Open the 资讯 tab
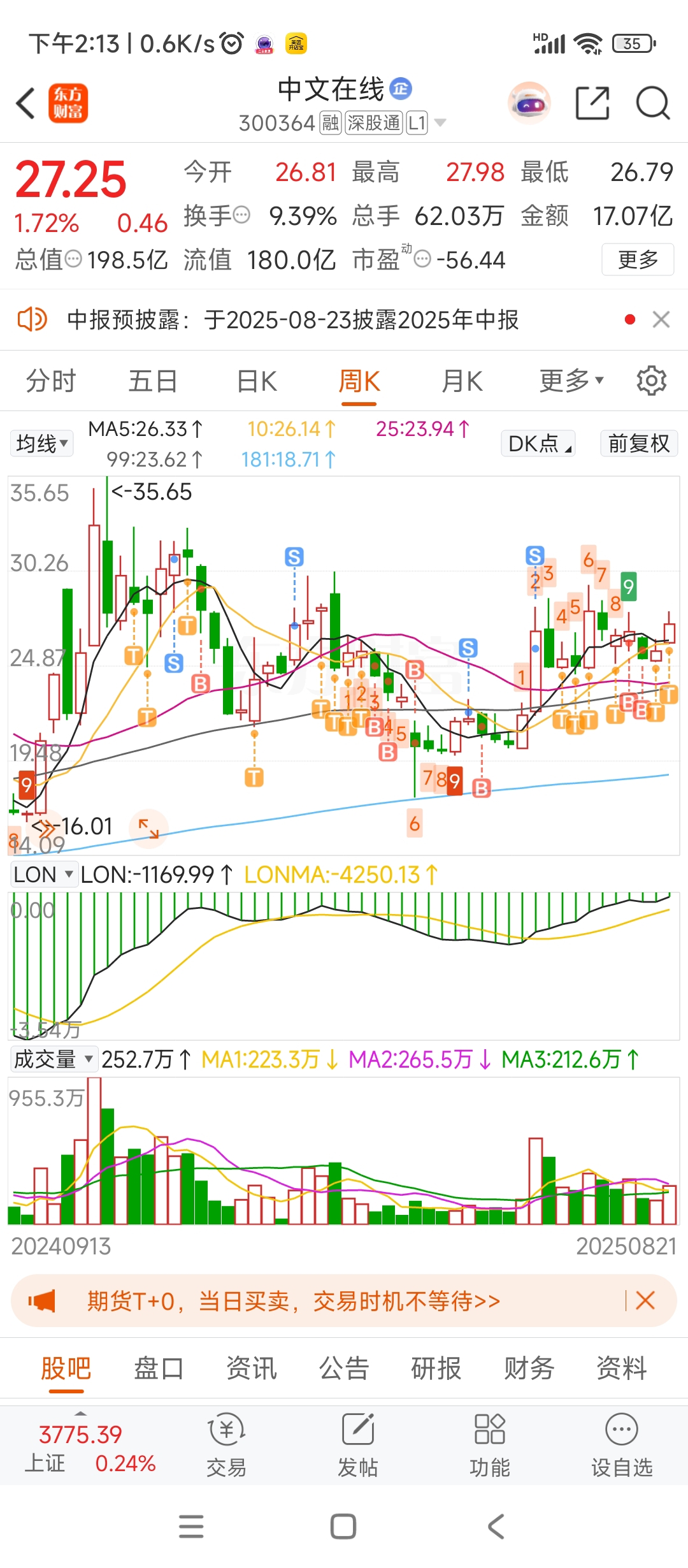688x1568 pixels. point(252,1368)
